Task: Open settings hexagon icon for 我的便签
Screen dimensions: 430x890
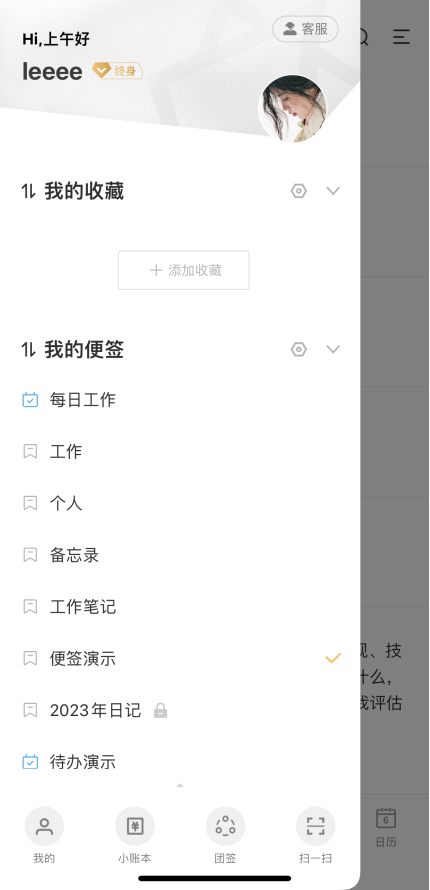Action: click(x=299, y=349)
